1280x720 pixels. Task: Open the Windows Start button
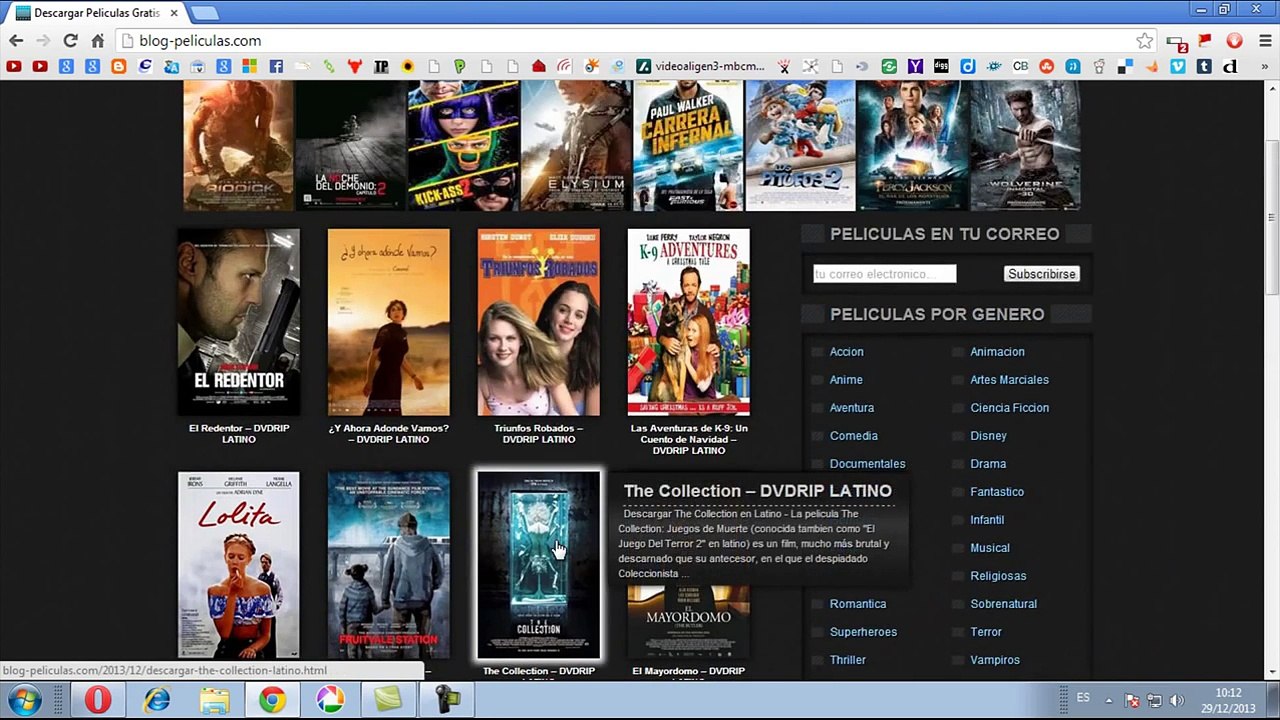[24, 700]
